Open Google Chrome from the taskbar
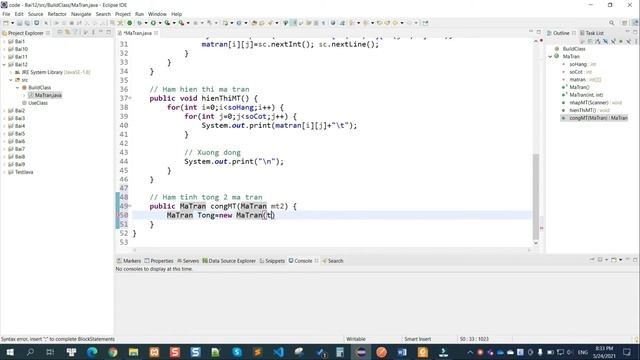Viewport: 640px width, 360px height. coord(113,352)
